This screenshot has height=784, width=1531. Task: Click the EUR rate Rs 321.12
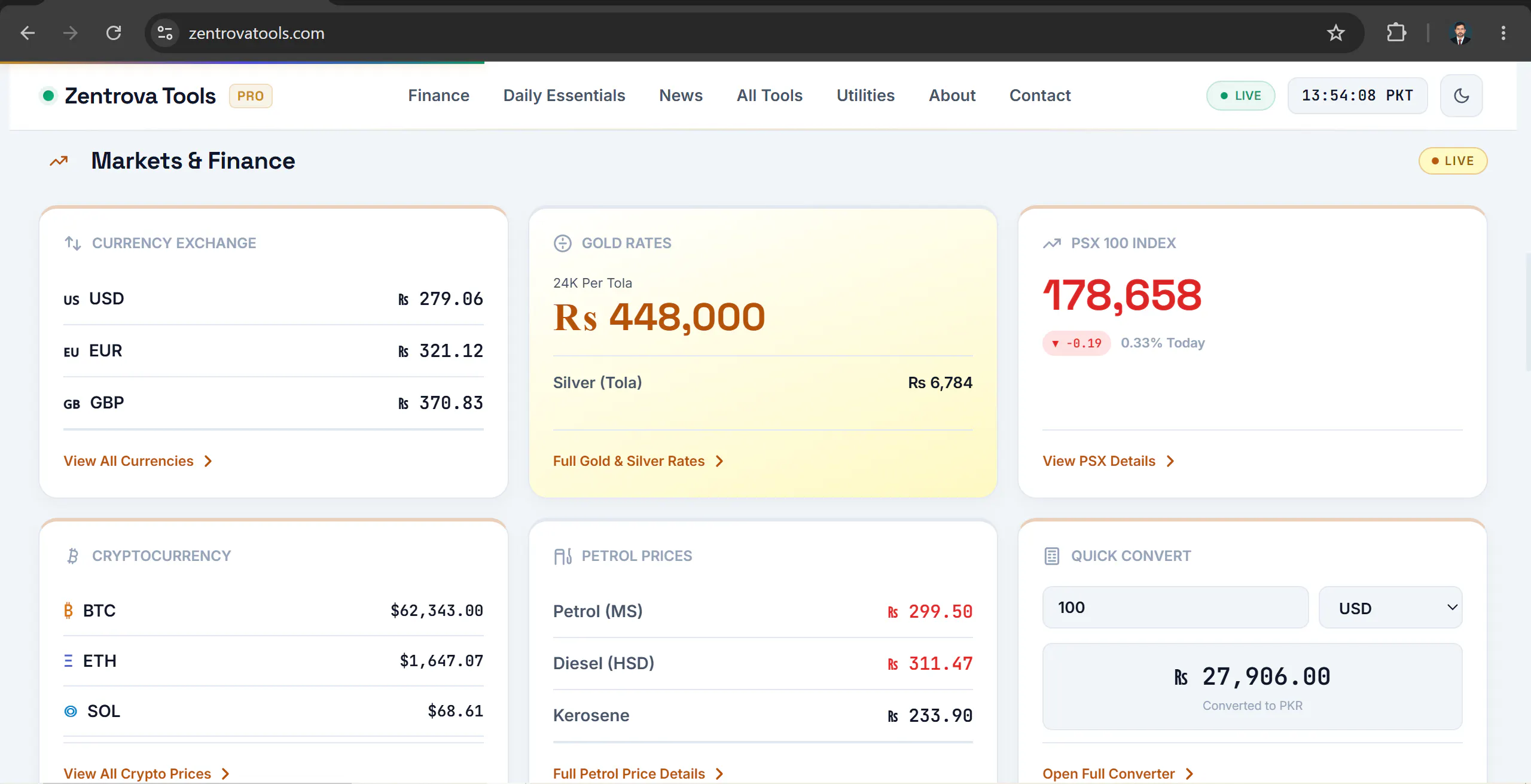[441, 351]
